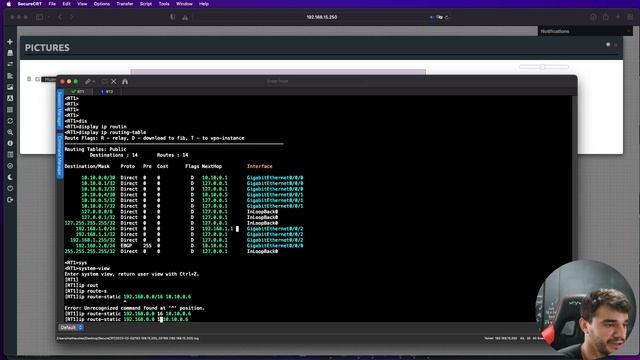
Task: Open the Apple menu
Action: 9,4
